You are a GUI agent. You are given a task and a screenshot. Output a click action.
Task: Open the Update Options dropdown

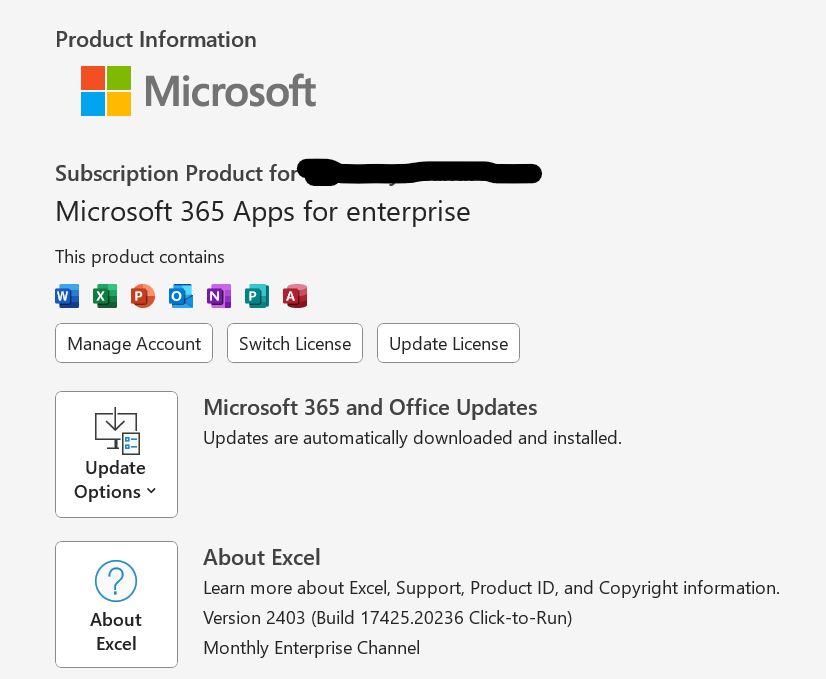coord(116,455)
